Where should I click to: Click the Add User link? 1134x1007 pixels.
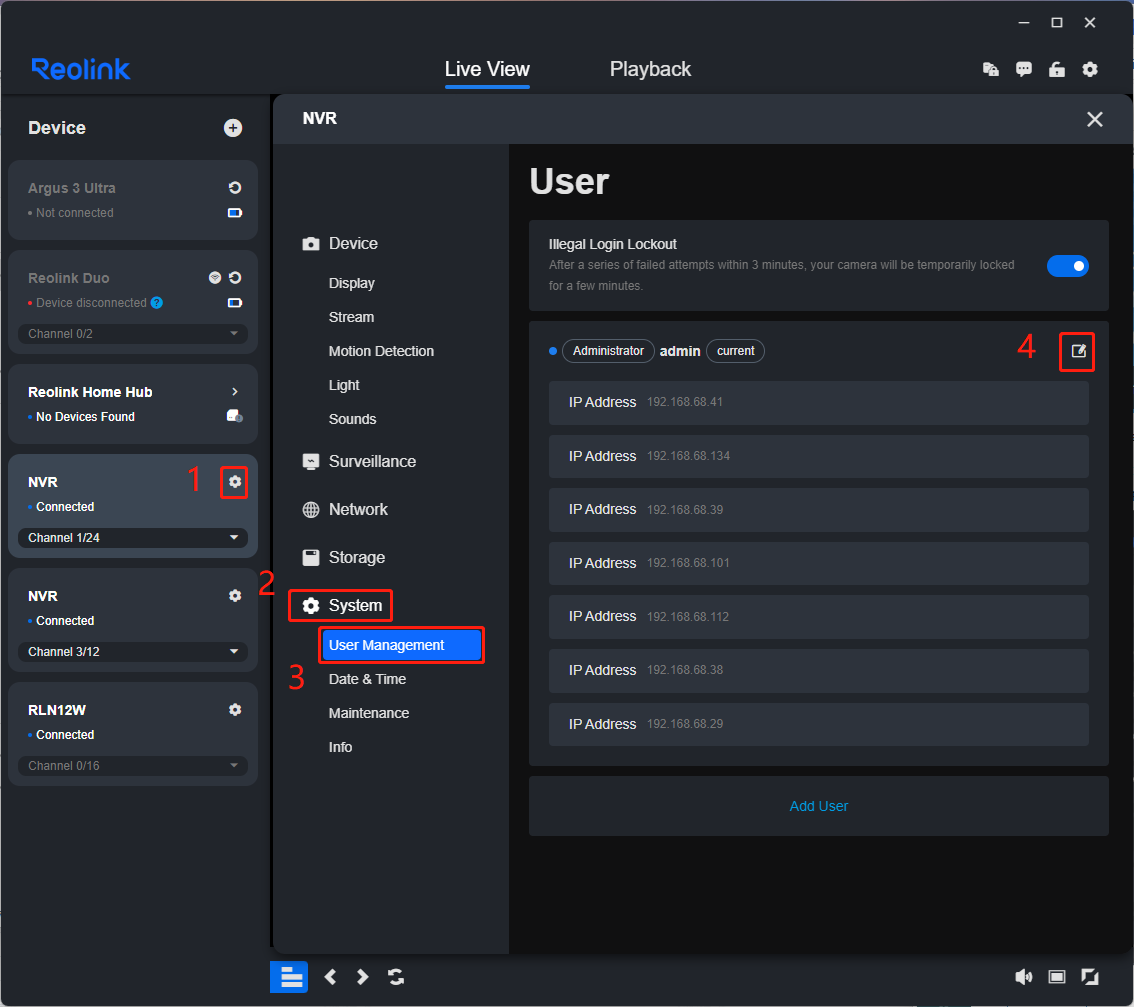pyautogui.click(x=819, y=806)
